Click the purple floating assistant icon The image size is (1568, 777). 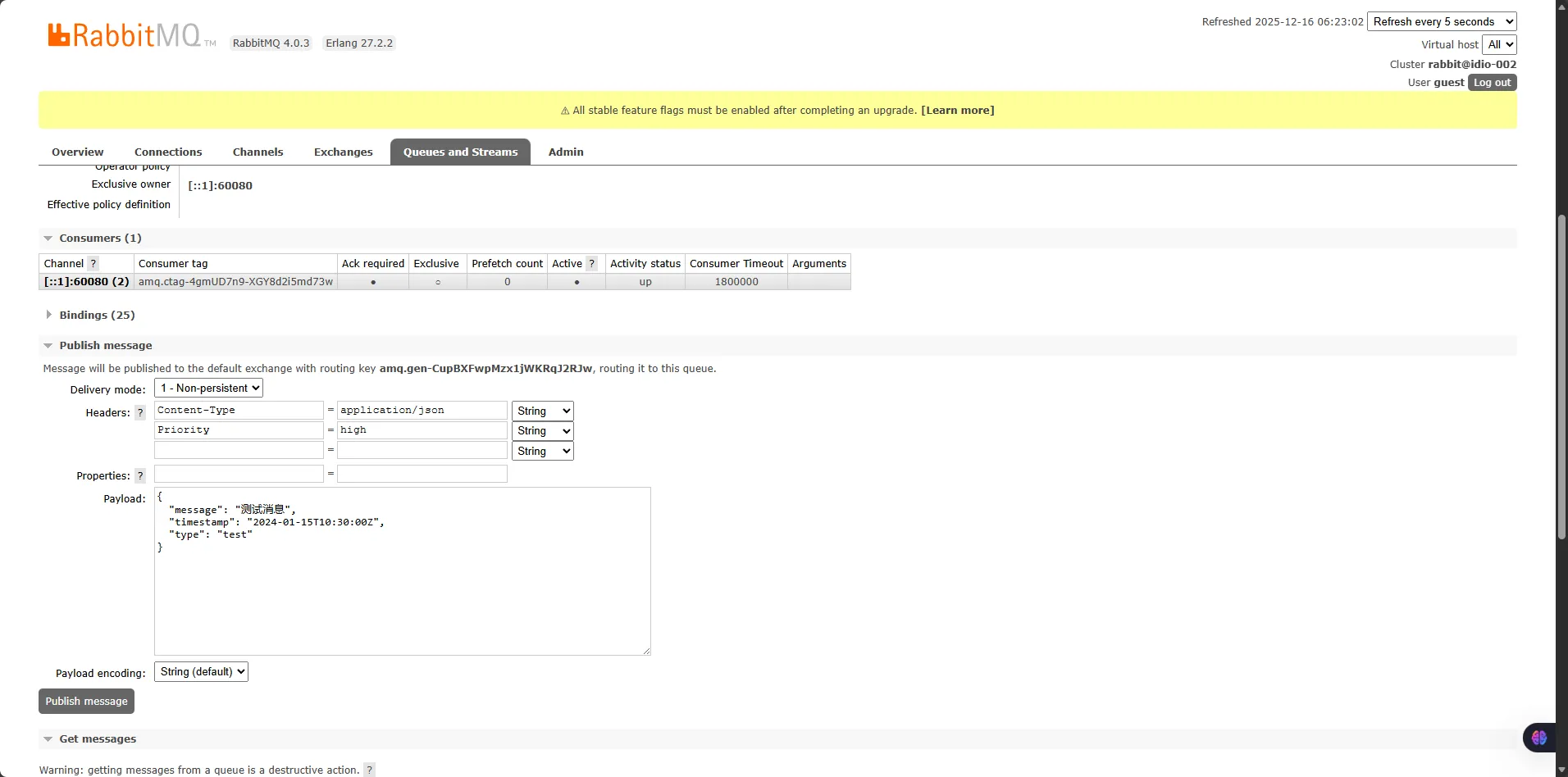1538,738
